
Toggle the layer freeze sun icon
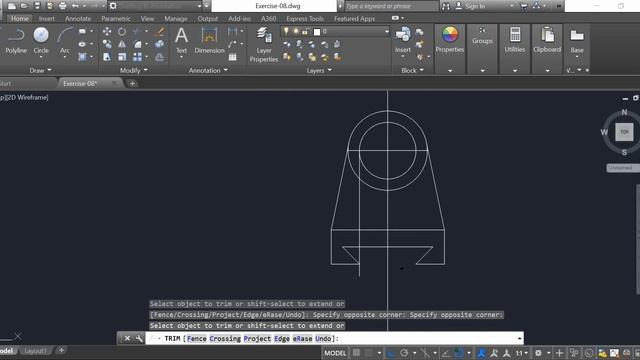[296, 31]
